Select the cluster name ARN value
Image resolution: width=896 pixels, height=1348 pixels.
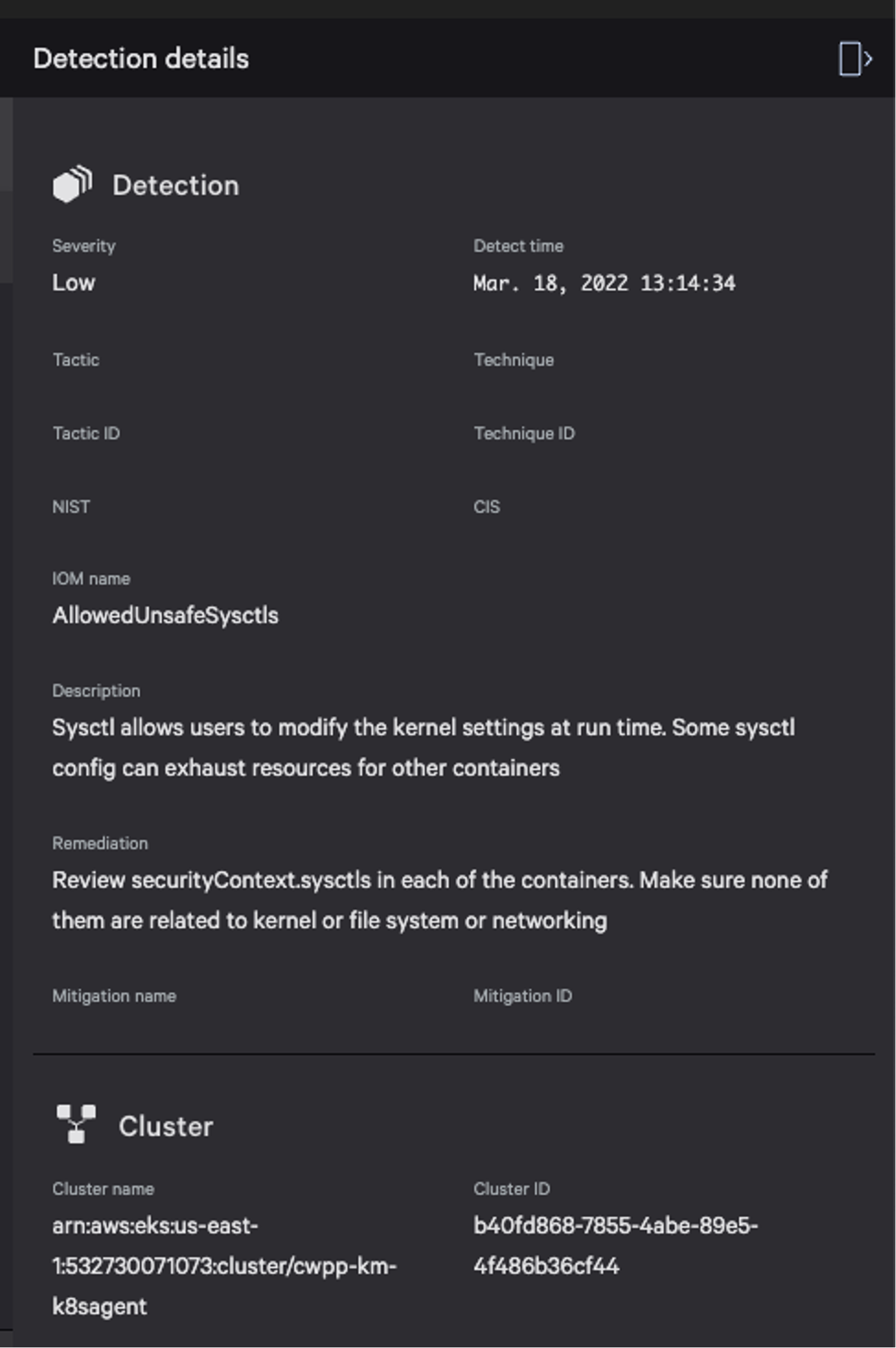coord(225,1266)
